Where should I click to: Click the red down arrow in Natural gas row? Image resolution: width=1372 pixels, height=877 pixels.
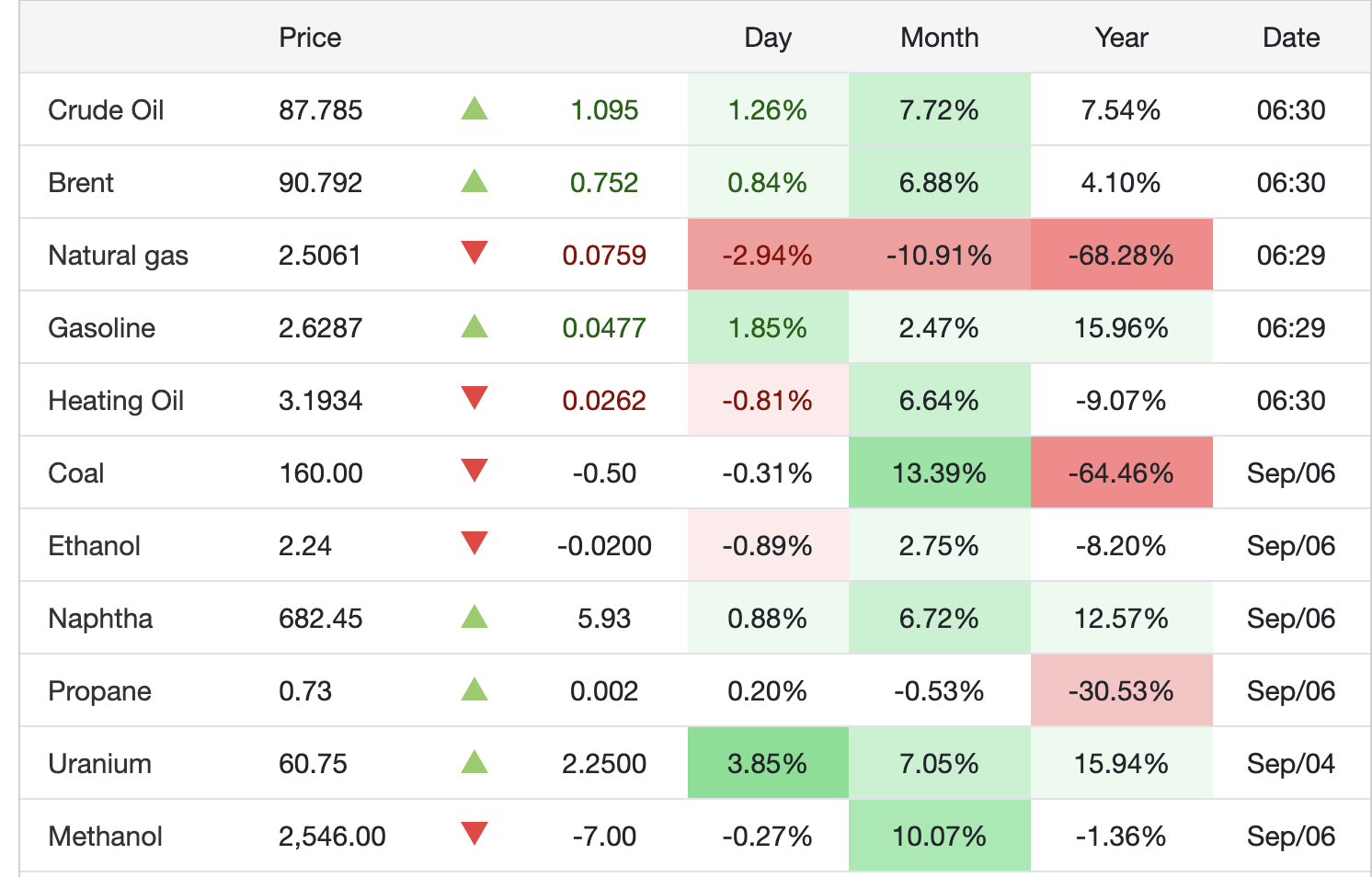point(474,253)
